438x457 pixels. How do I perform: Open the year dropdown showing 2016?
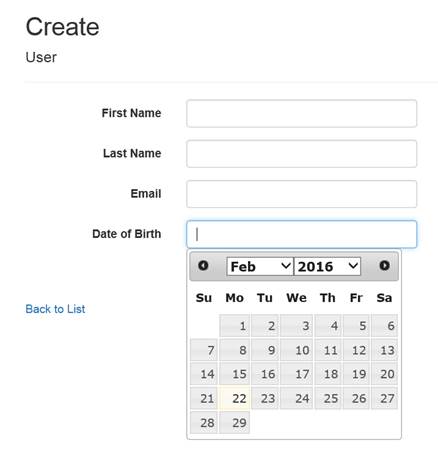click(x=327, y=266)
